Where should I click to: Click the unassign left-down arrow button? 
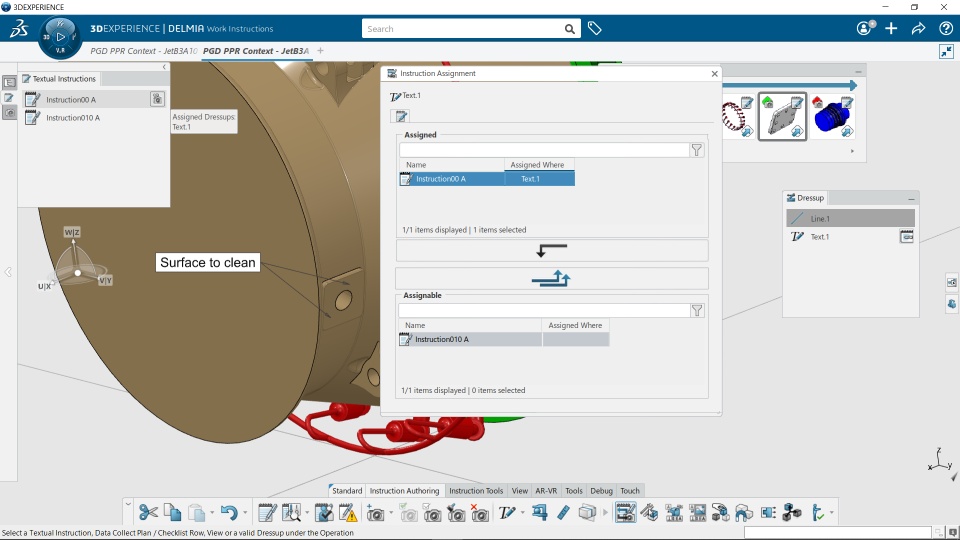pyautogui.click(x=552, y=250)
